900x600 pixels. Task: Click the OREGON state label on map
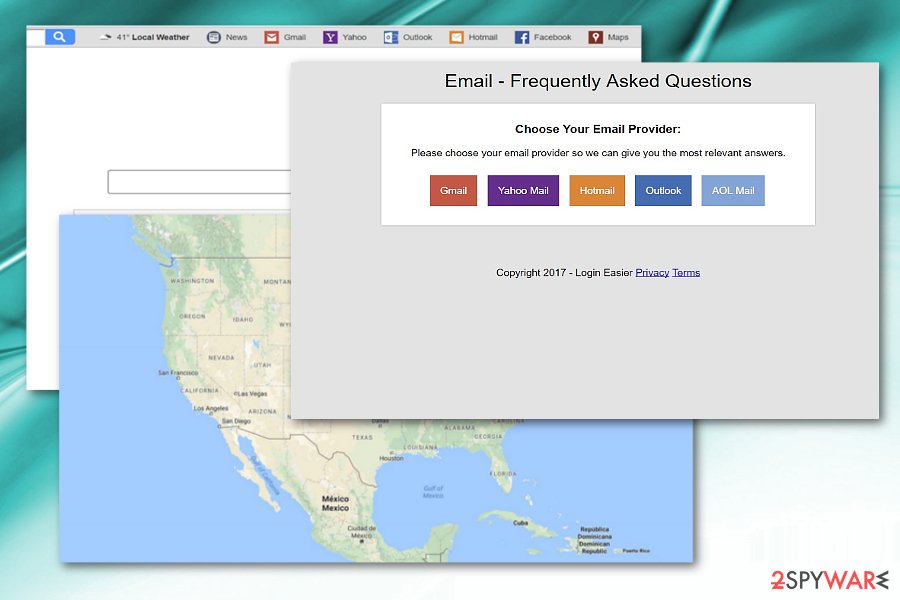pyautogui.click(x=192, y=316)
